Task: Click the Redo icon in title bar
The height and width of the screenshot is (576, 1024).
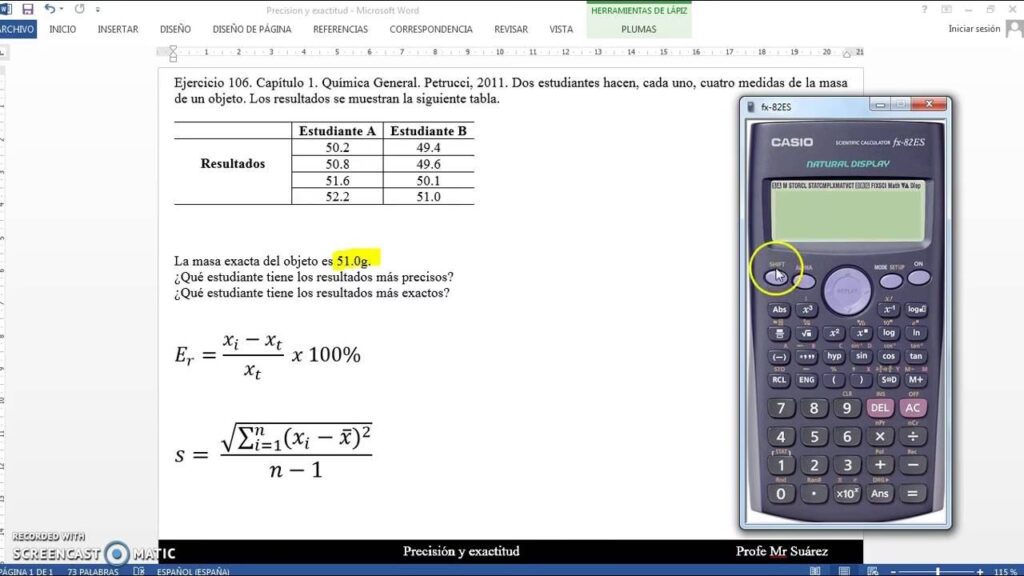Action: pyautogui.click(x=79, y=9)
